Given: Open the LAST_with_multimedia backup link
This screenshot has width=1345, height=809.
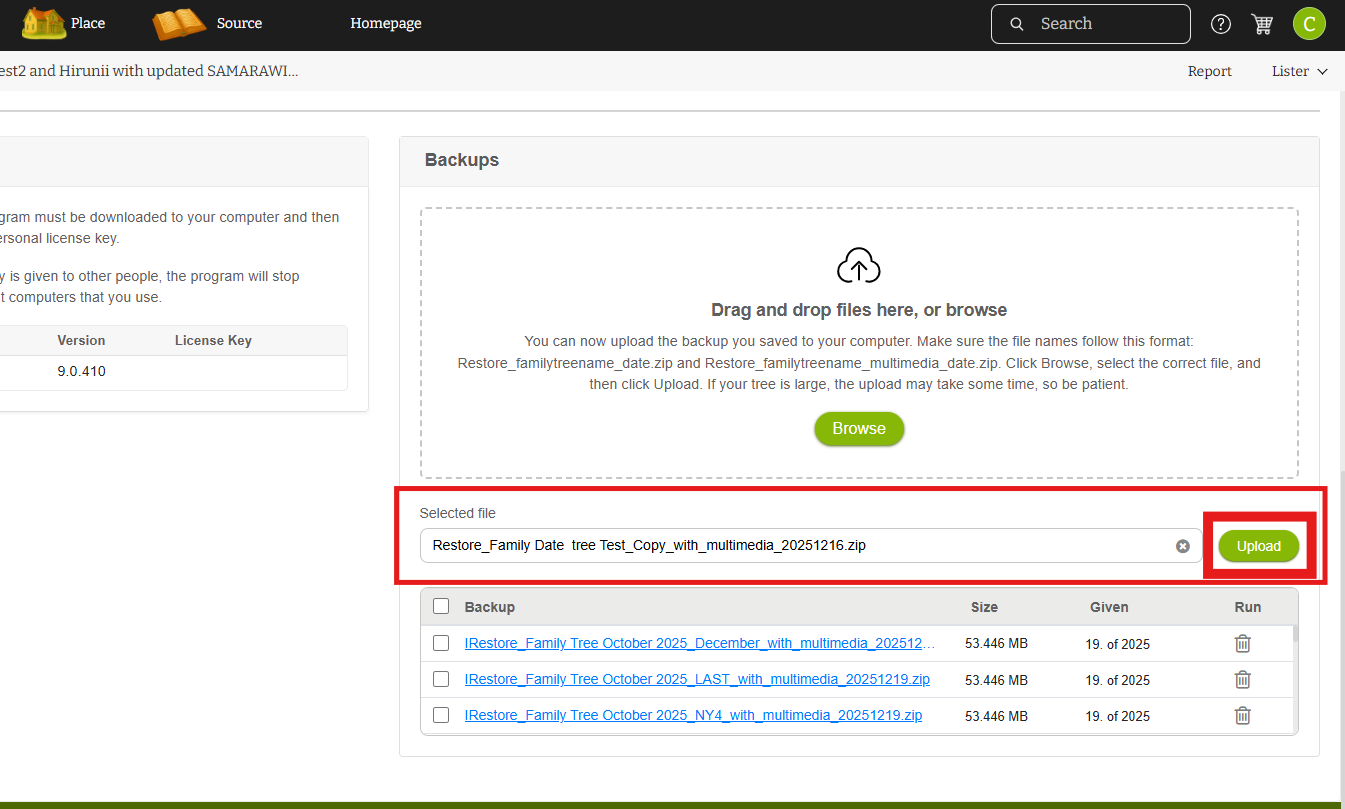Looking at the screenshot, I should (697, 679).
